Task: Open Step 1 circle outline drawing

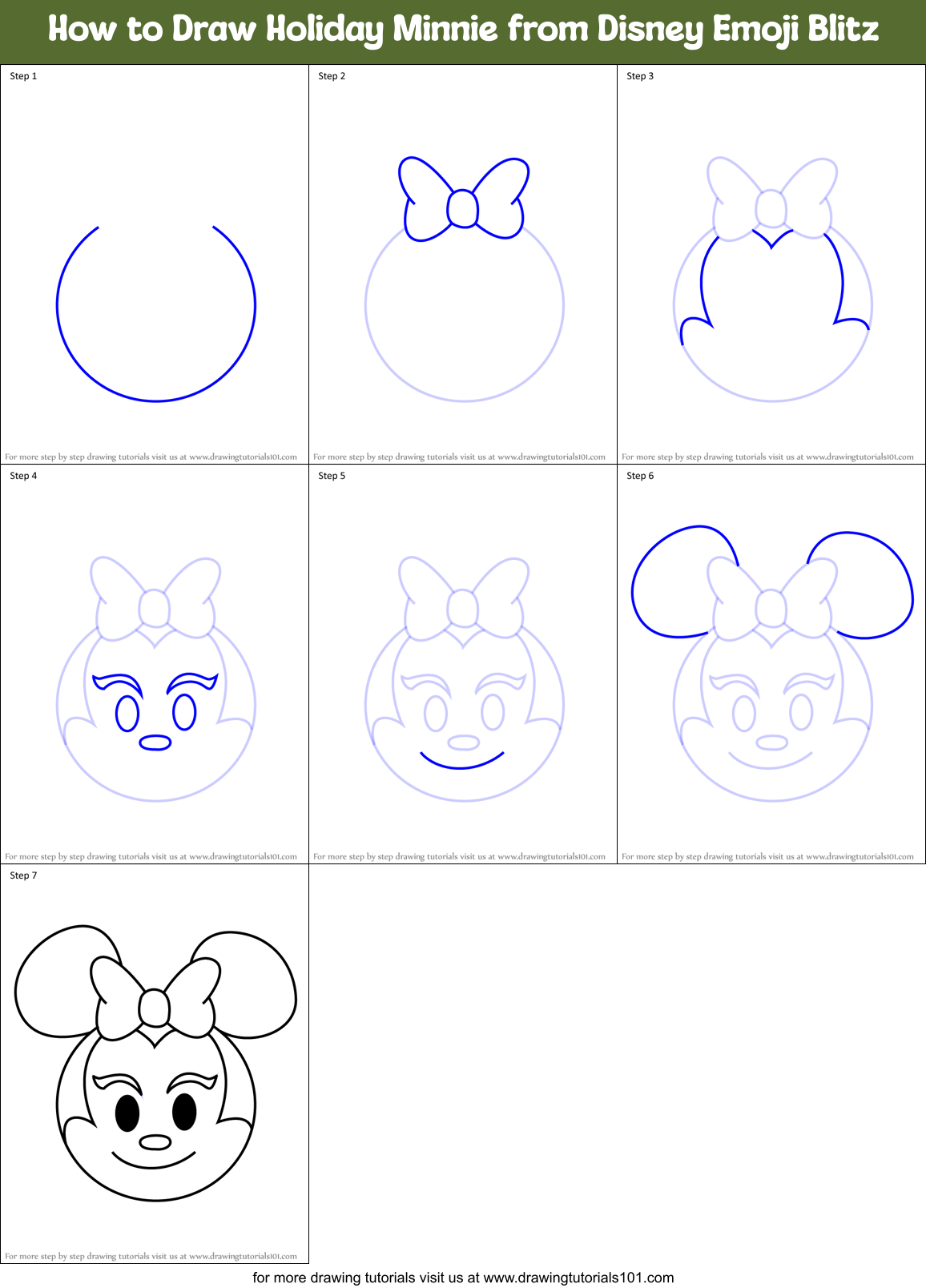Action: click(156, 313)
